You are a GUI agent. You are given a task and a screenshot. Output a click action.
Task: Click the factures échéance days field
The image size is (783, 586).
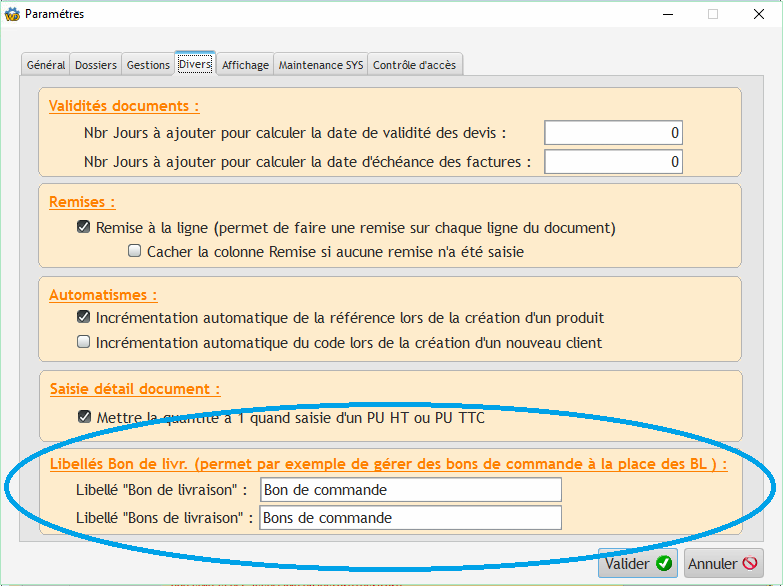coord(613,161)
